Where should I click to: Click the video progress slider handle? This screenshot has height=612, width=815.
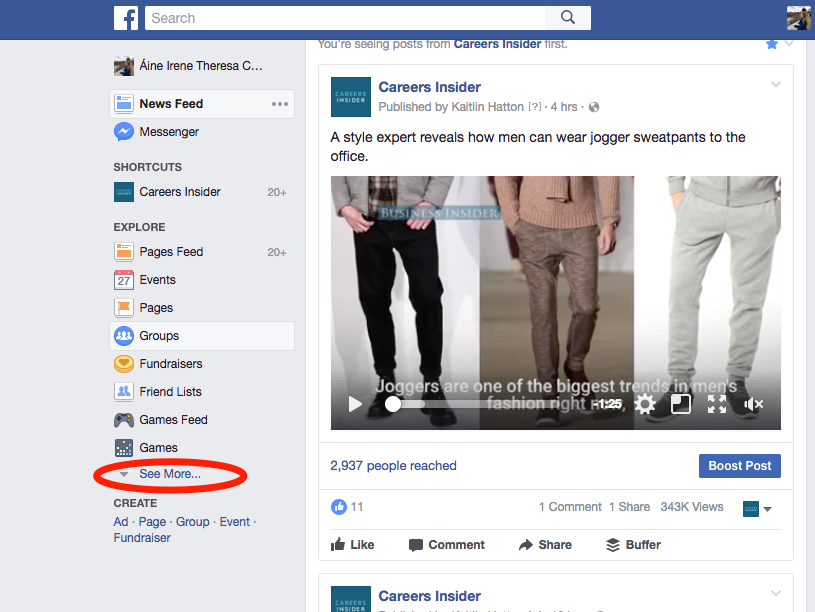click(393, 404)
